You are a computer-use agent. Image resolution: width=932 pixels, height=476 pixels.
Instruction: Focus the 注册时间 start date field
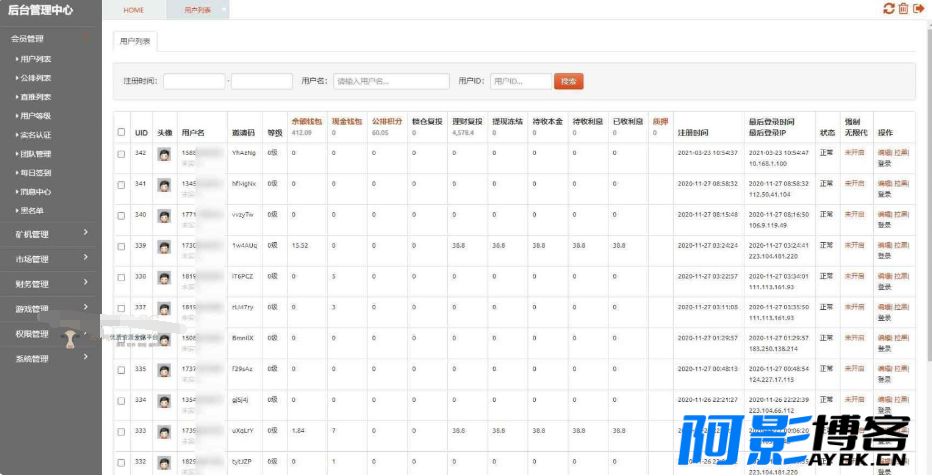click(194, 81)
